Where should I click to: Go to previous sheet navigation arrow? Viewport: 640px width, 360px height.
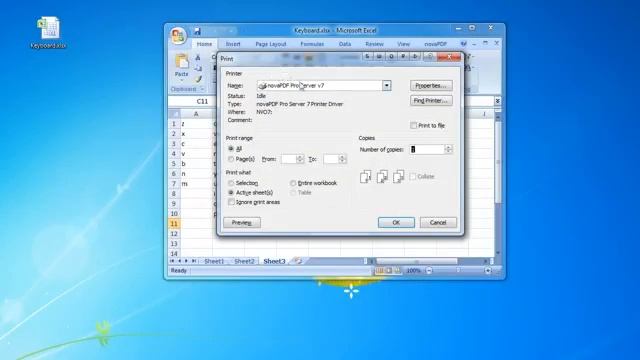[x=180, y=261]
